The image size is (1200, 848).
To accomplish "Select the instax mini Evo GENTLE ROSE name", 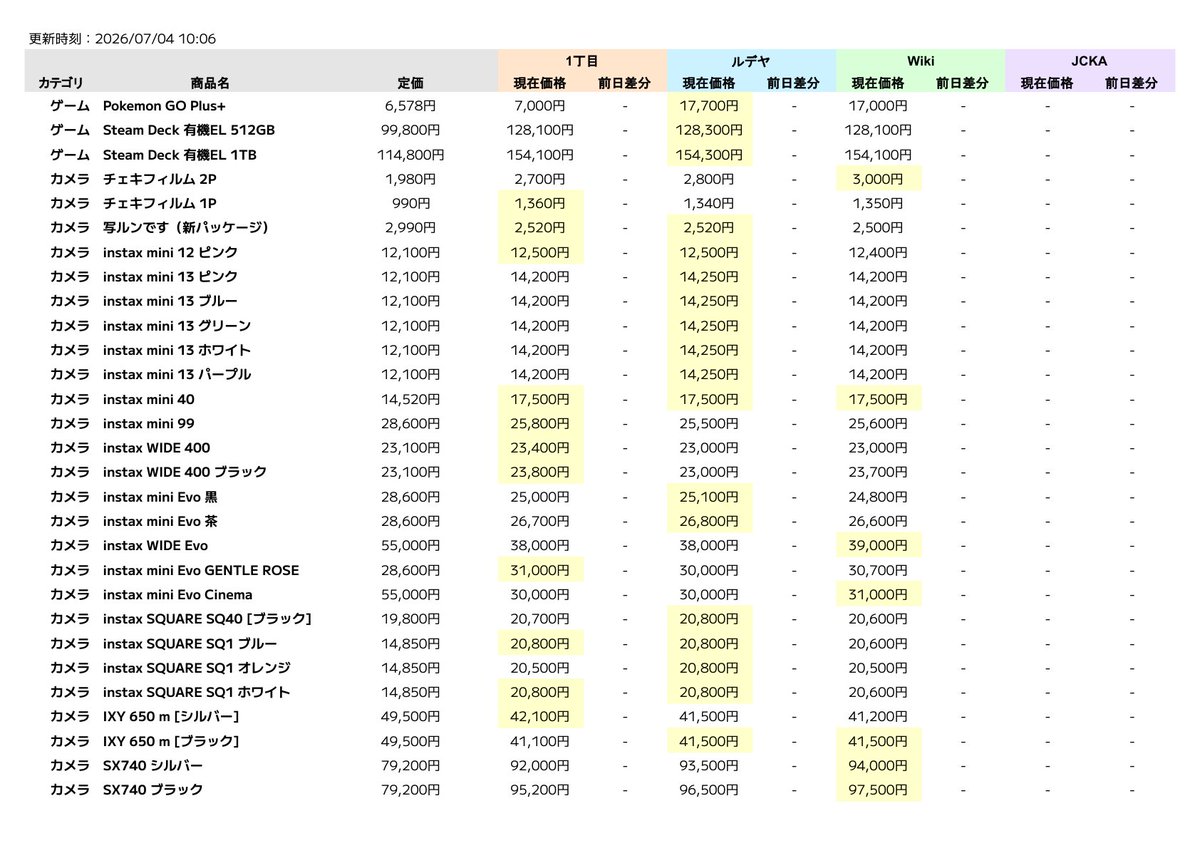I will (x=201, y=570).
